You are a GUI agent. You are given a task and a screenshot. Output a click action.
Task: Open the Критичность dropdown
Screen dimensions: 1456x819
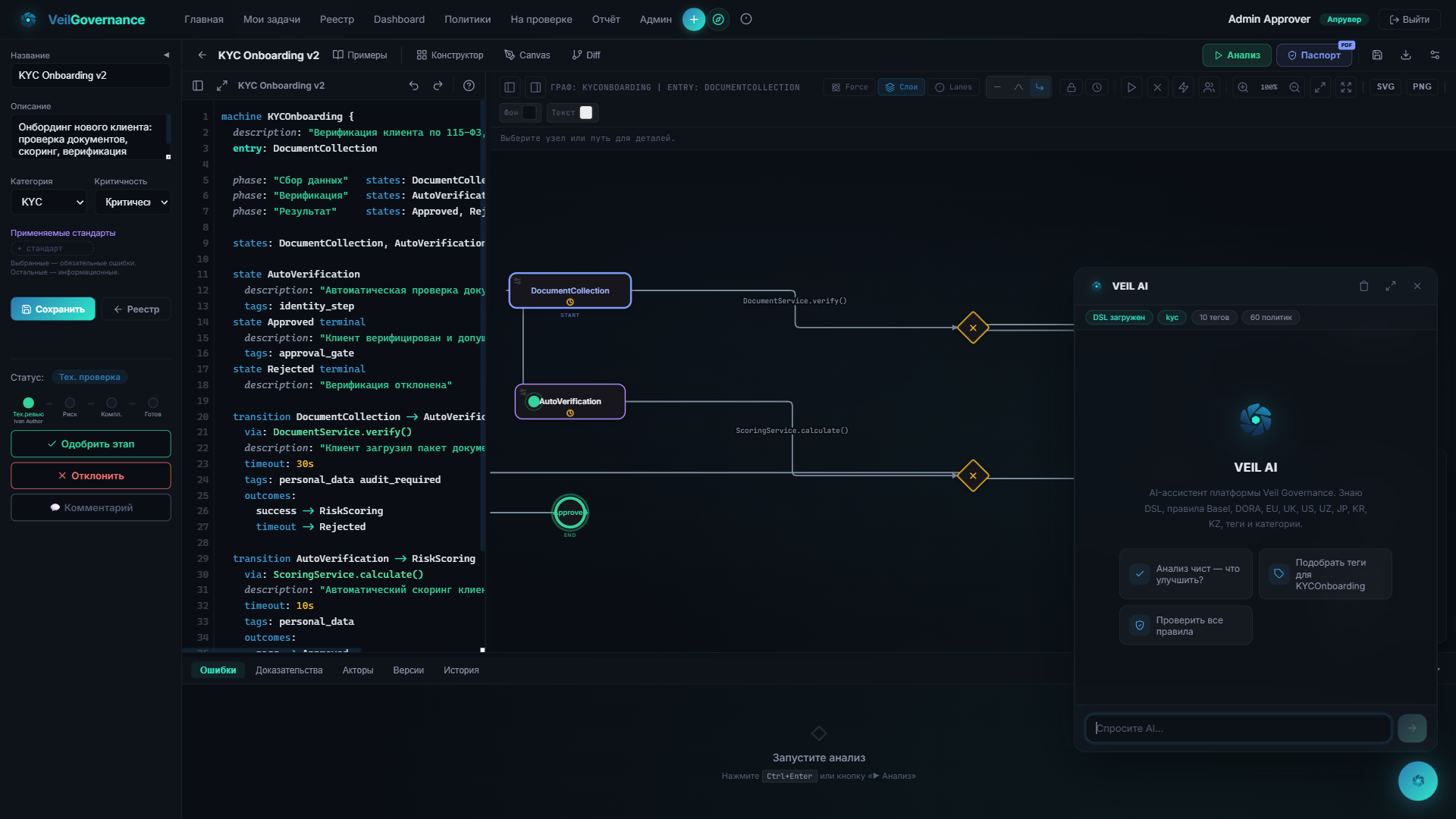[x=132, y=202]
